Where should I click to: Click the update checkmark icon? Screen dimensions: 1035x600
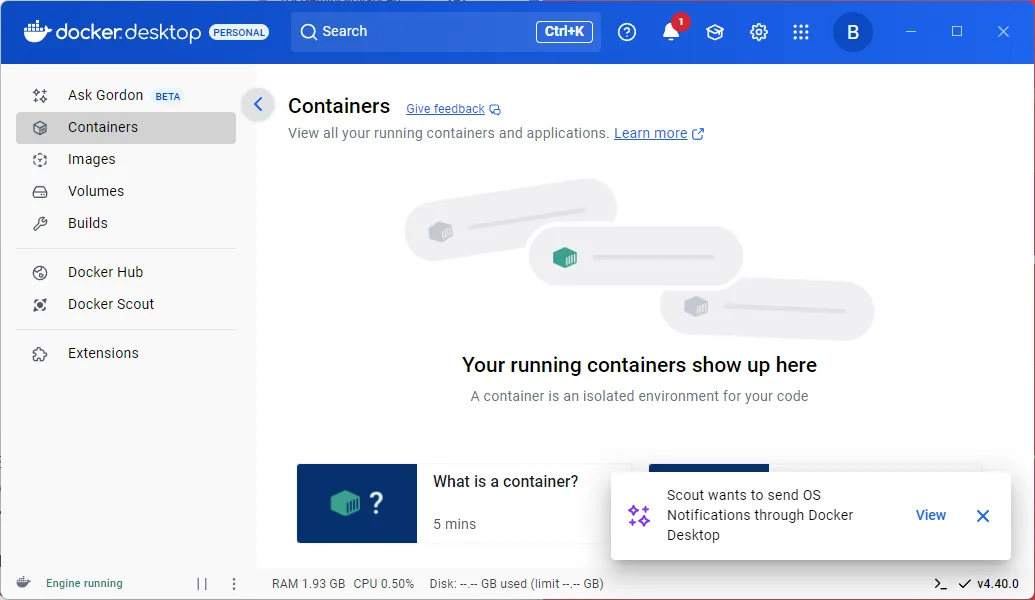coord(964,583)
